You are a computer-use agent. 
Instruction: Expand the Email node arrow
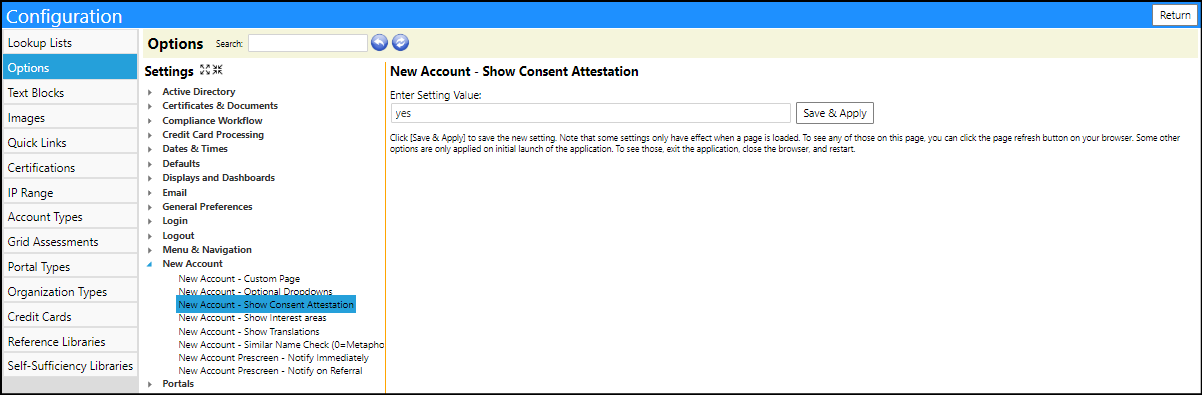150,193
